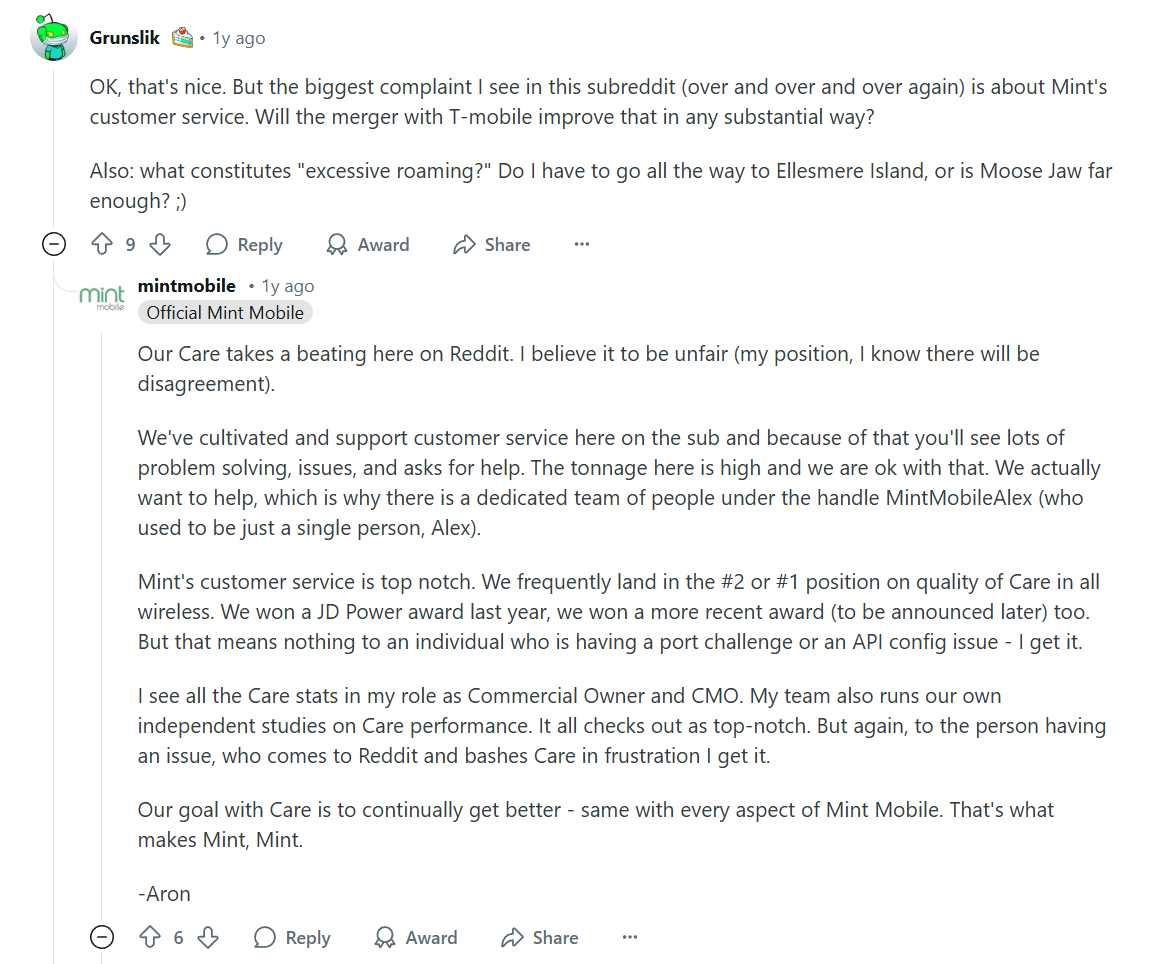Click the Mint Mobile logo avatar
The height and width of the screenshot is (964, 1171).
101,296
